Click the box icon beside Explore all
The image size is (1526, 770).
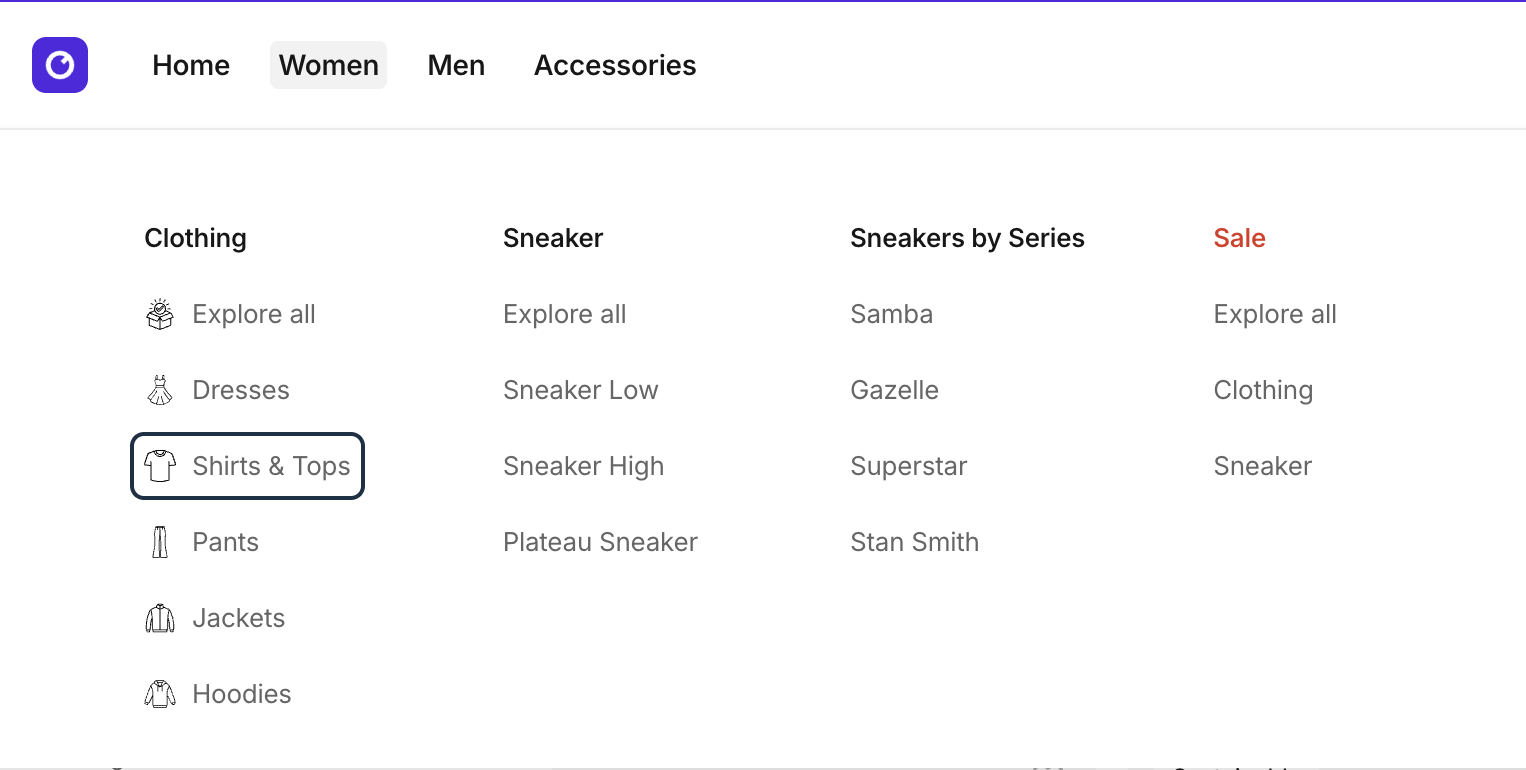[x=160, y=314]
